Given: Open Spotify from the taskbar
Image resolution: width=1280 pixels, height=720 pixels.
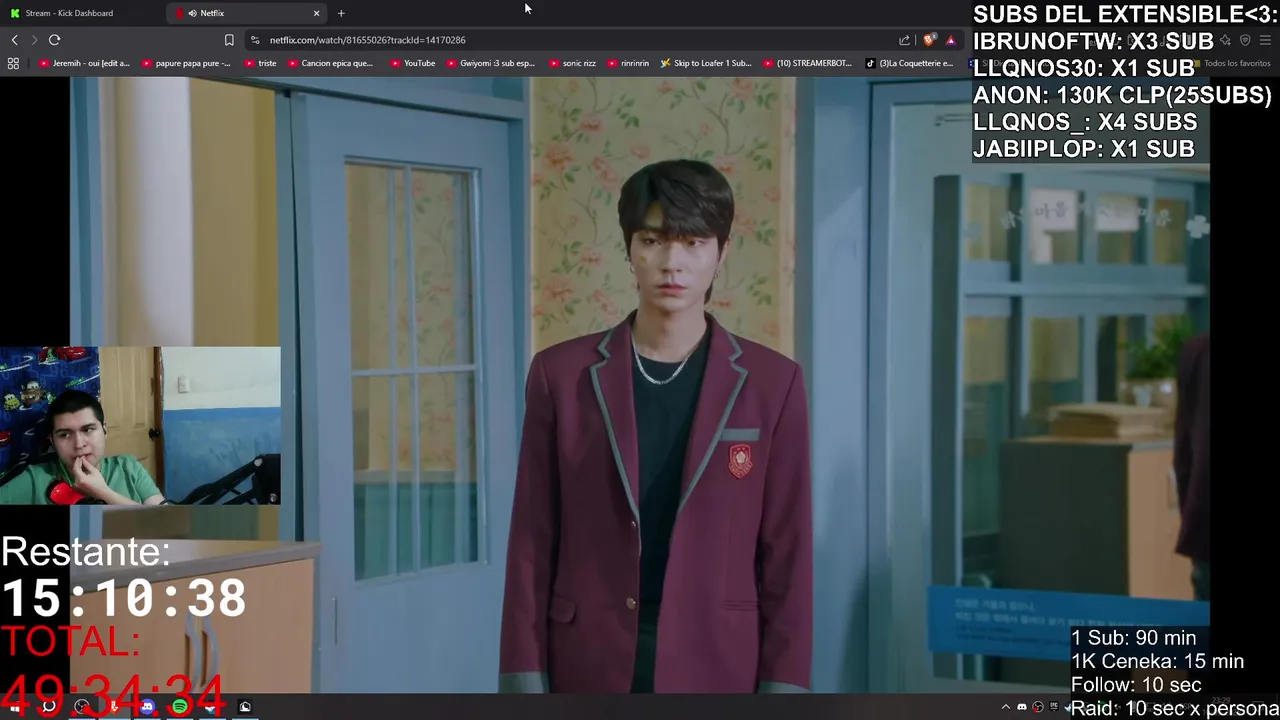Looking at the screenshot, I should tap(180, 707).
